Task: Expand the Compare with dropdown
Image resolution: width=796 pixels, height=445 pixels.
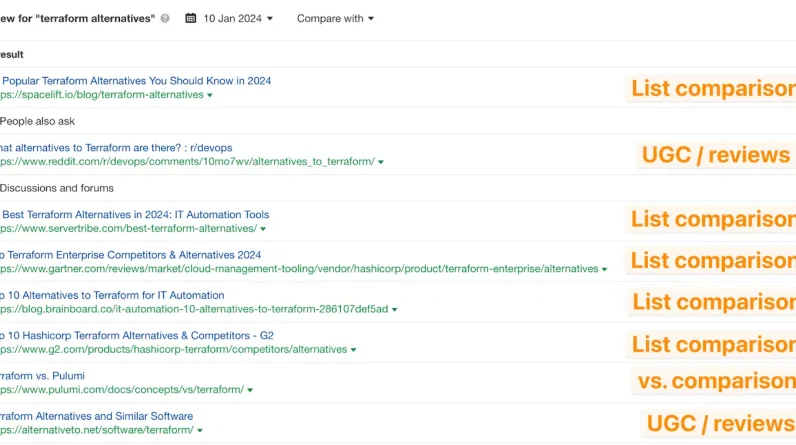Action: click(x=335, y=19)
